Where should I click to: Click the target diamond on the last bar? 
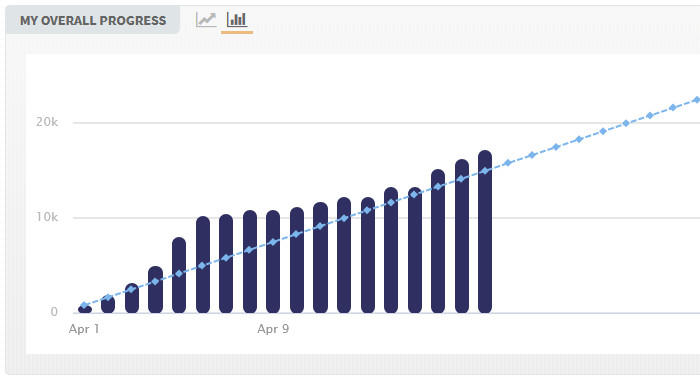pos(484,171)
